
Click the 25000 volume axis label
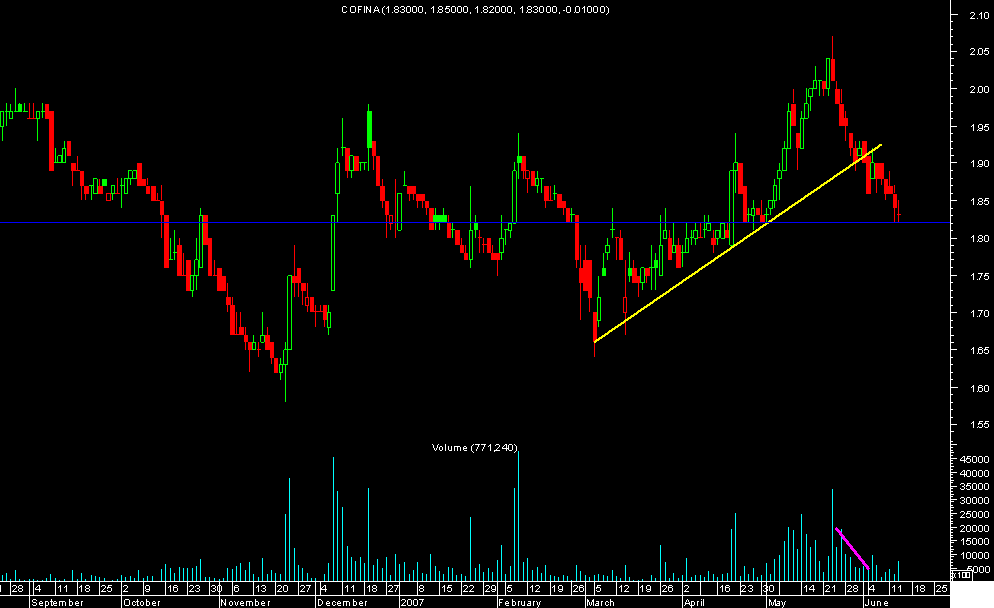click(x=974, y=514)
